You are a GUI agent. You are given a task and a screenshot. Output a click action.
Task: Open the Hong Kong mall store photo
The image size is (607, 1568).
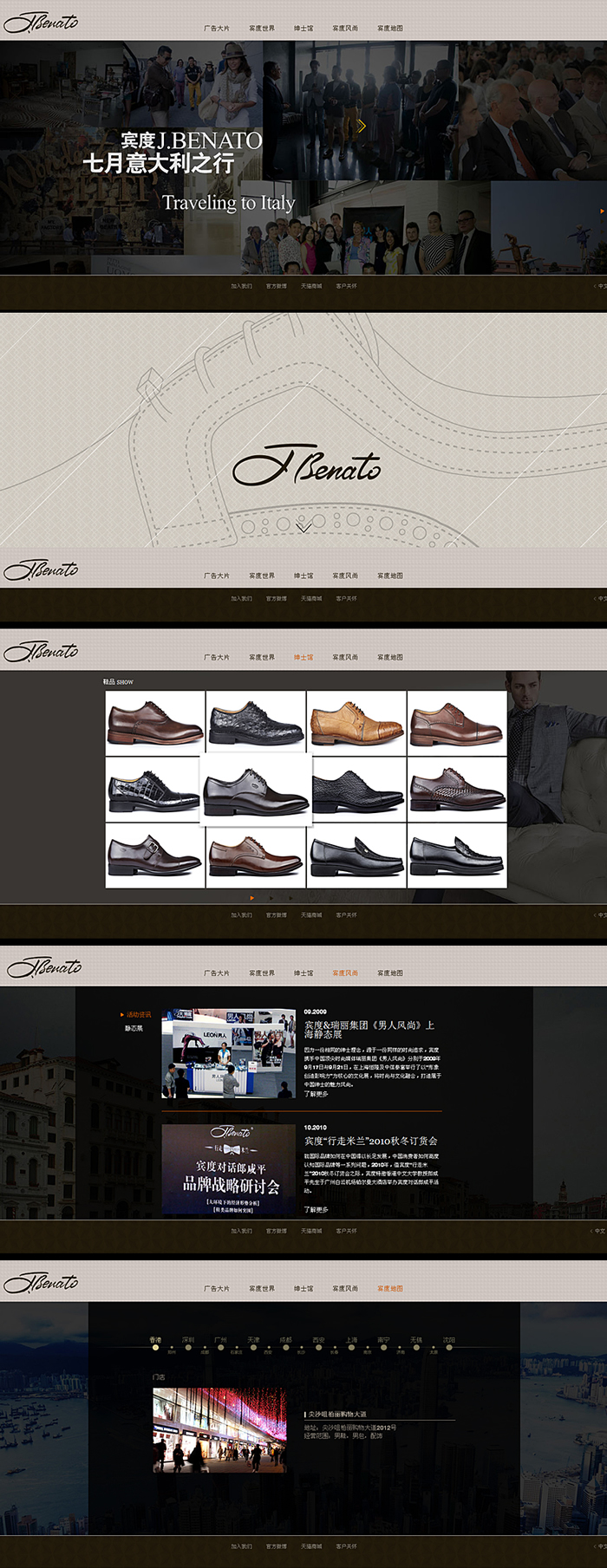(x=219, y=1430)
